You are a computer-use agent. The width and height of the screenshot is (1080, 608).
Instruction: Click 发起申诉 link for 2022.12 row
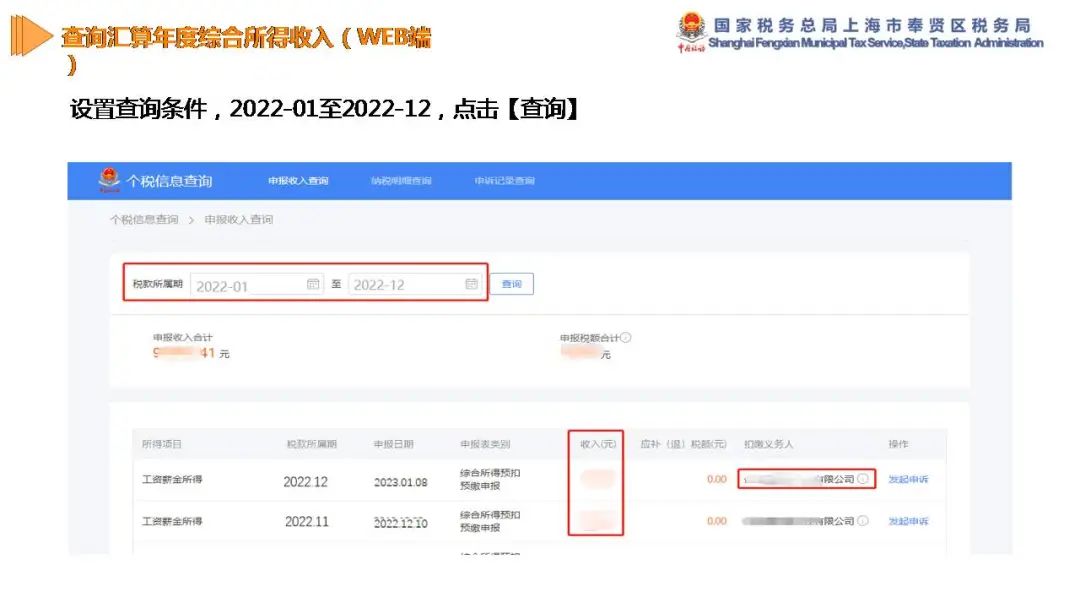(908, 479)
